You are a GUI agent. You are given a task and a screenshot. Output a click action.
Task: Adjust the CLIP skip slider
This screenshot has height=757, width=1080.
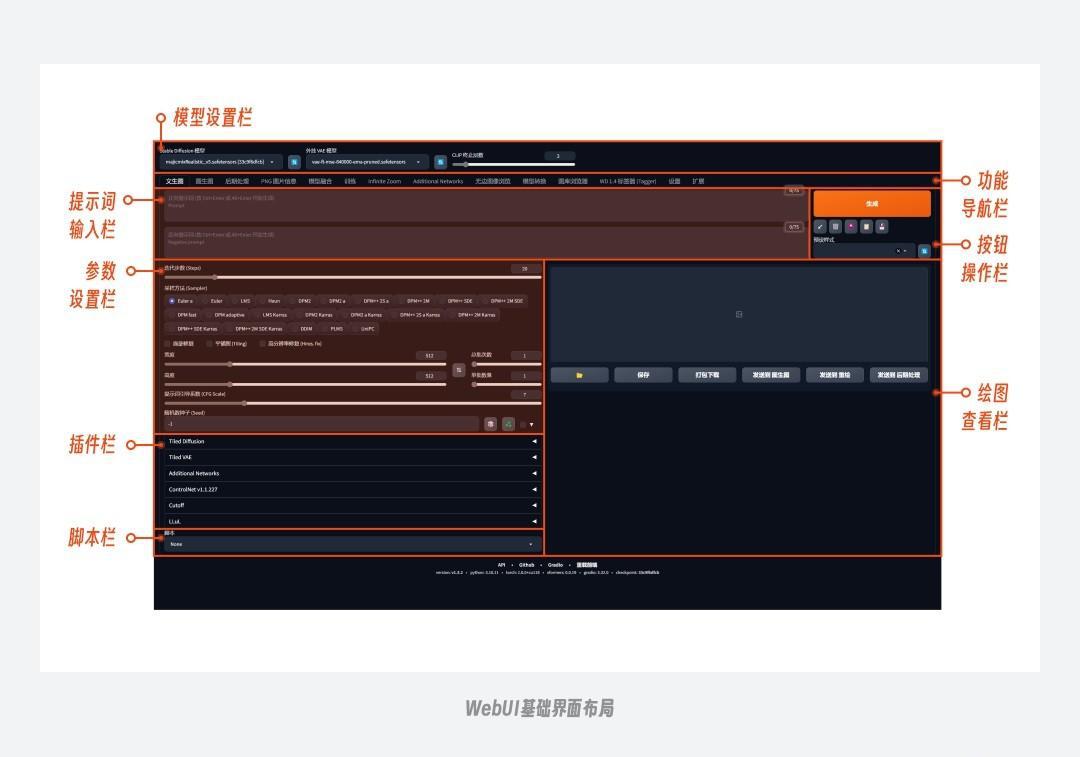[513, 165]
